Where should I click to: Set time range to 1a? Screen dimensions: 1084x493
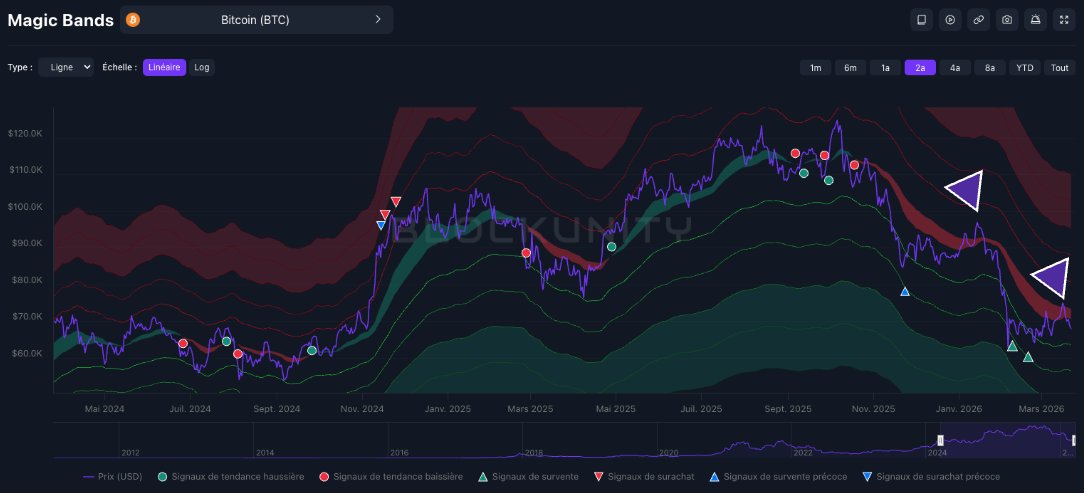click(886, 68)
